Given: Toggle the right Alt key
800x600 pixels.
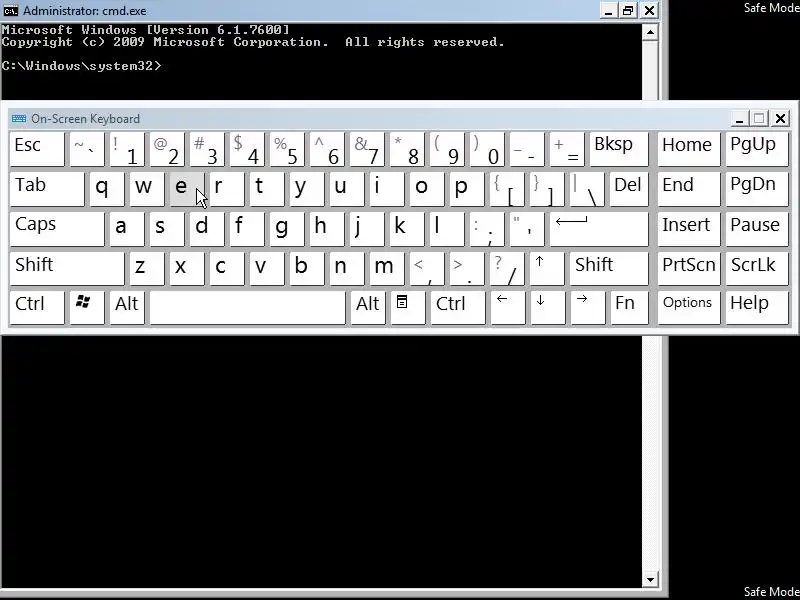Looking at the screenshot, I should click(368, 307).
